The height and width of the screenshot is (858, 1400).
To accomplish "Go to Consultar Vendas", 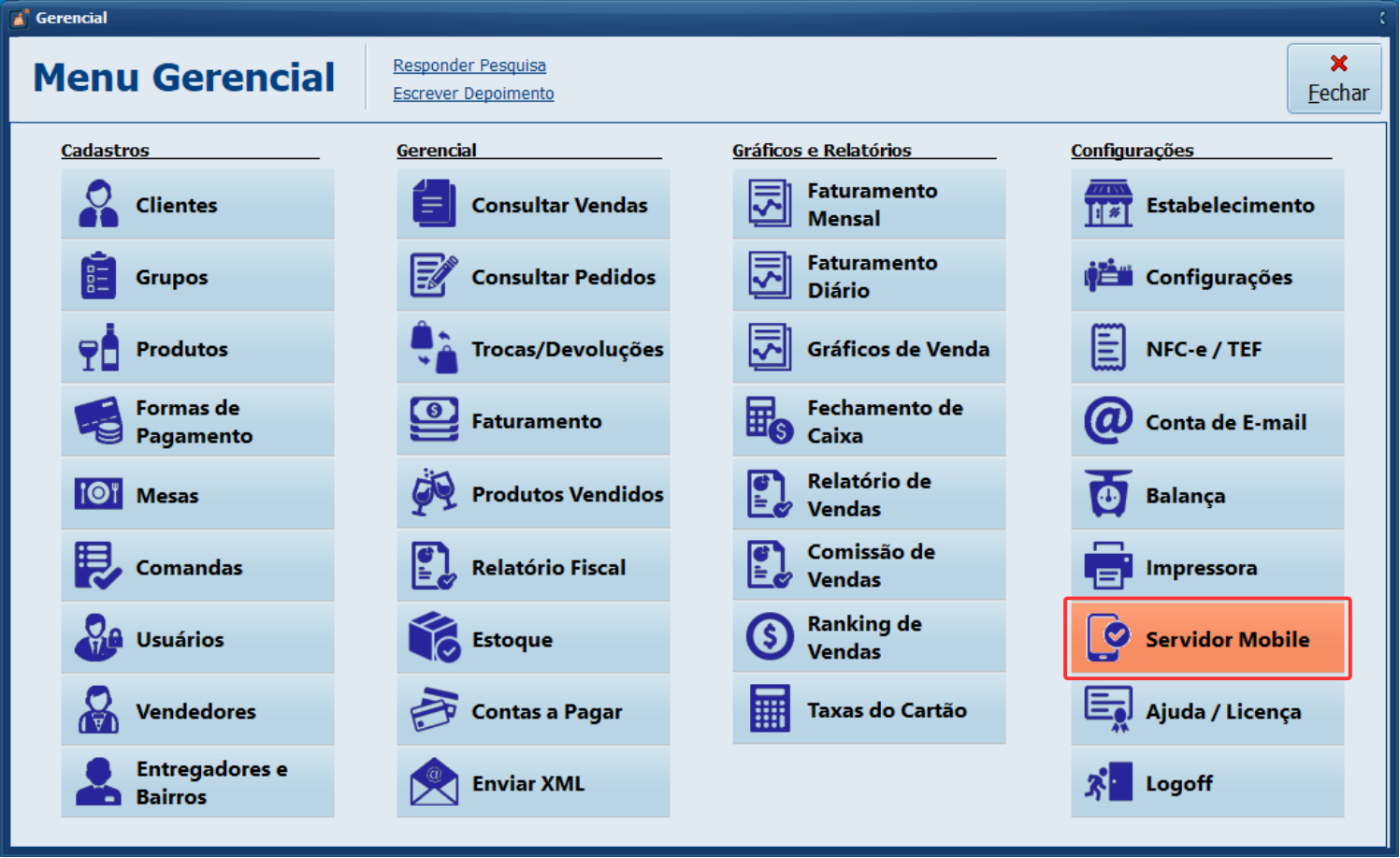I will coord(533,205).
